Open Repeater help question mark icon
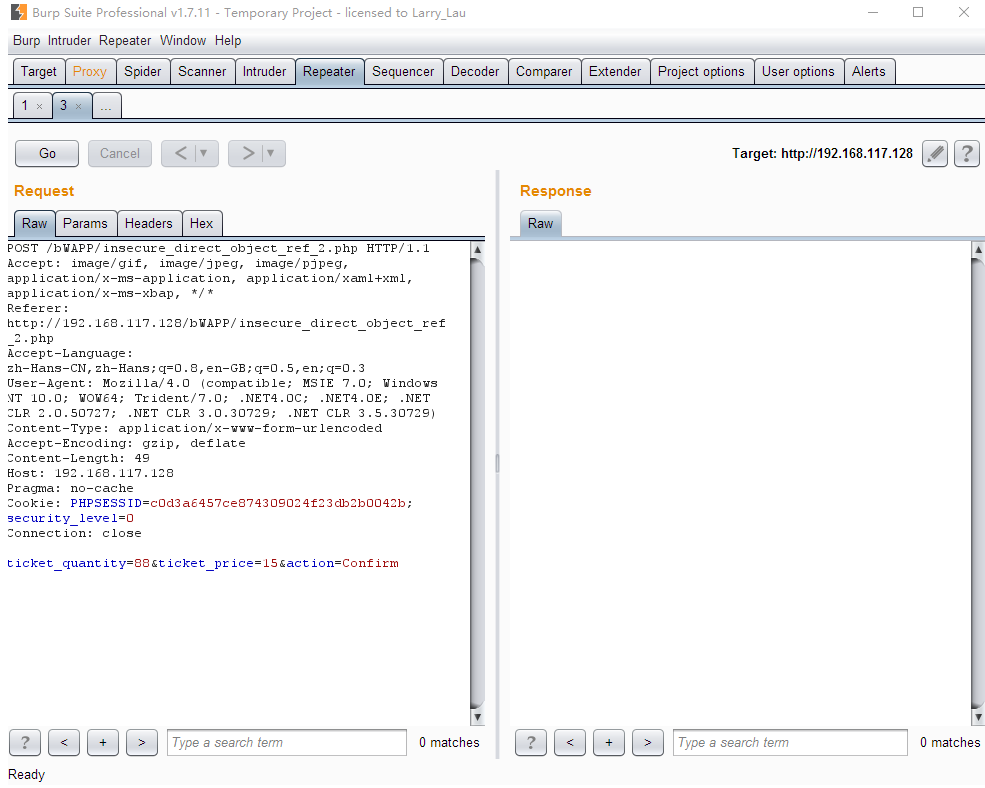The height and width of the screenshot is (788, 985). tap(967, 153)
